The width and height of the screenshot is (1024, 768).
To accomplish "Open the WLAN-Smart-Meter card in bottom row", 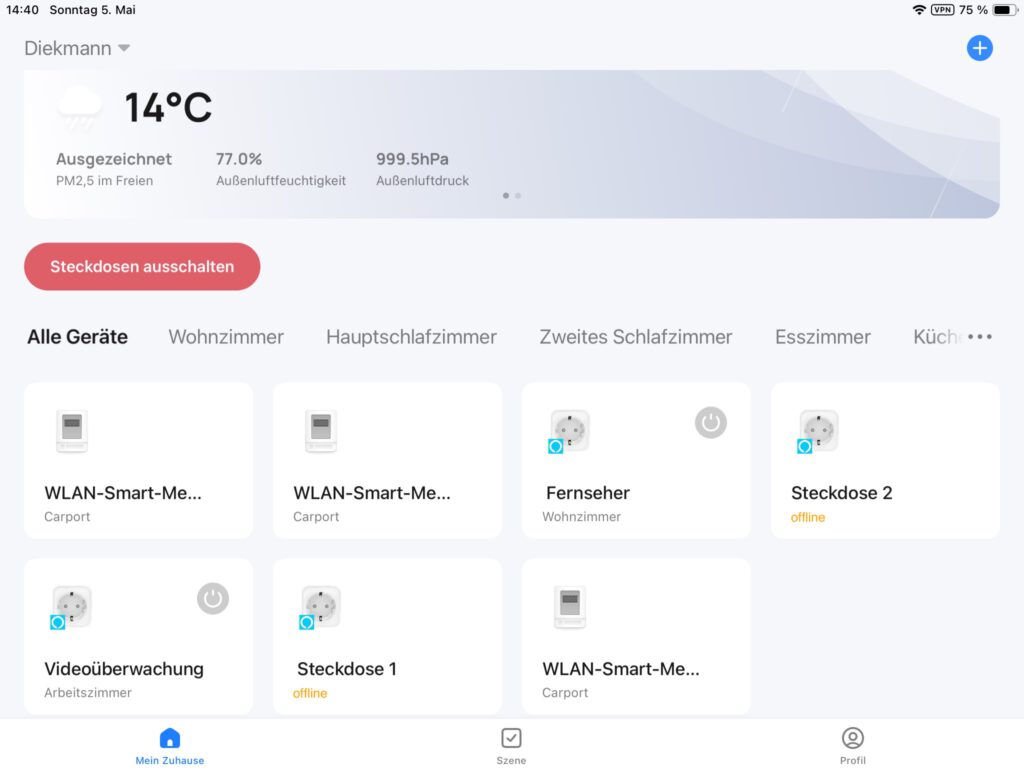I will click(x=635, y=636).
